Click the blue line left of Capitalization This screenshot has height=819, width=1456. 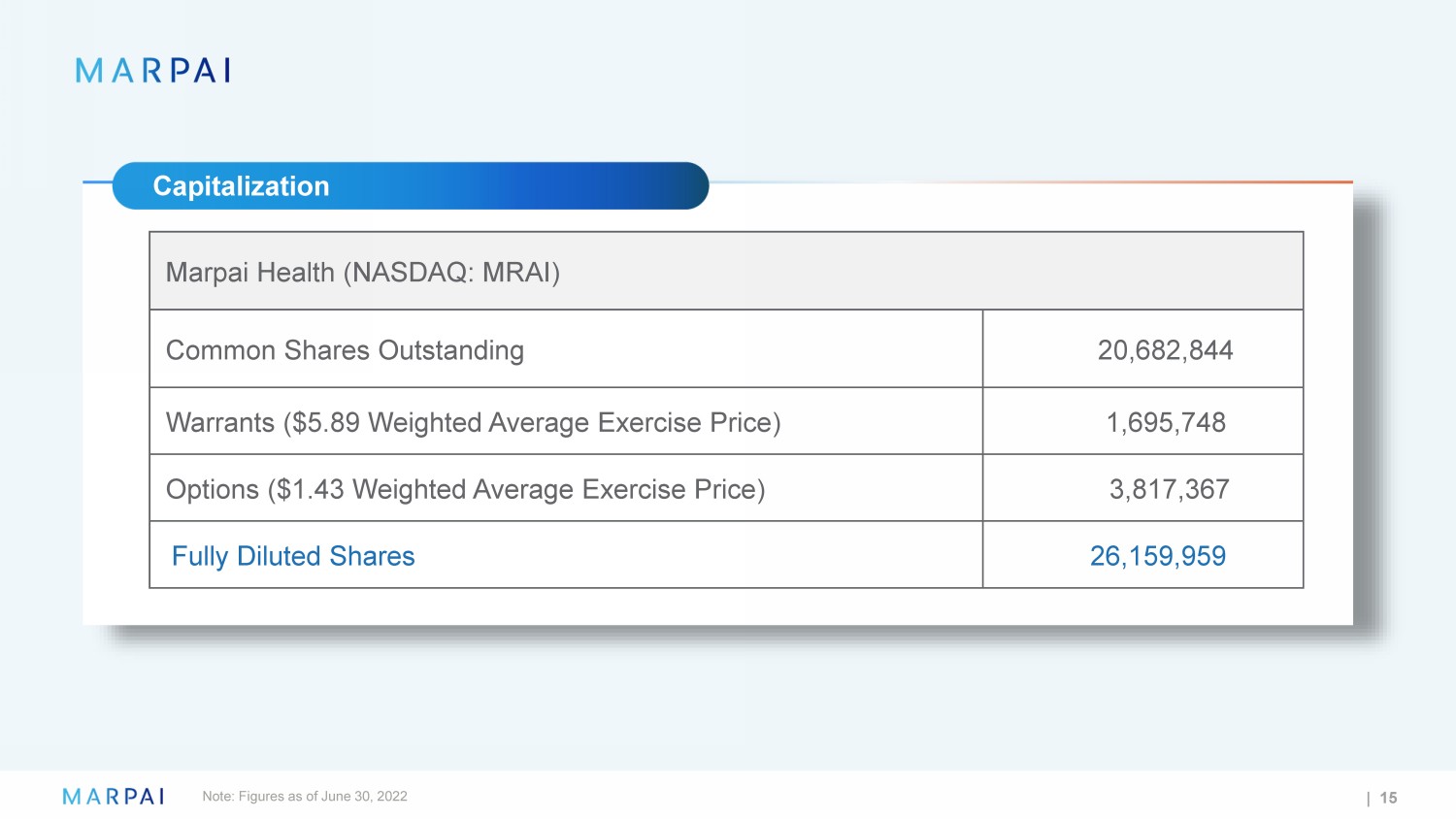97,181
